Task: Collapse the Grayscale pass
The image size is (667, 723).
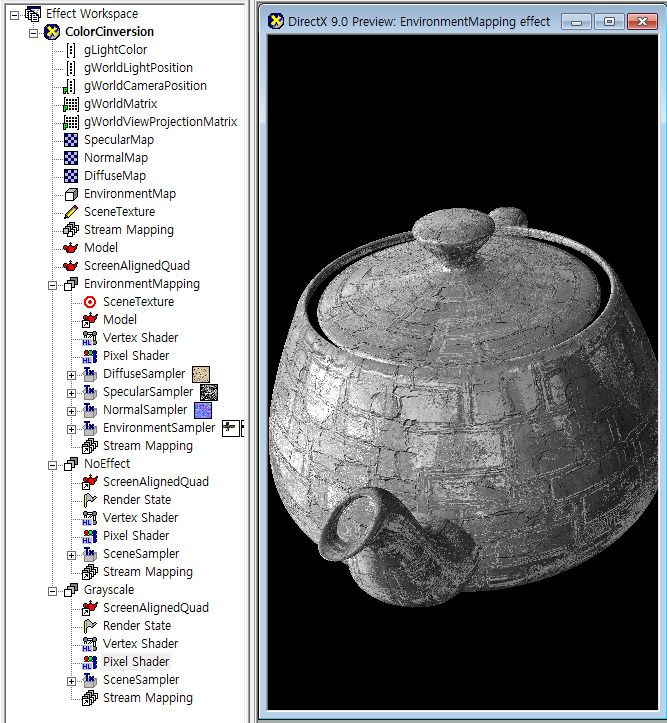Action: 53,591
